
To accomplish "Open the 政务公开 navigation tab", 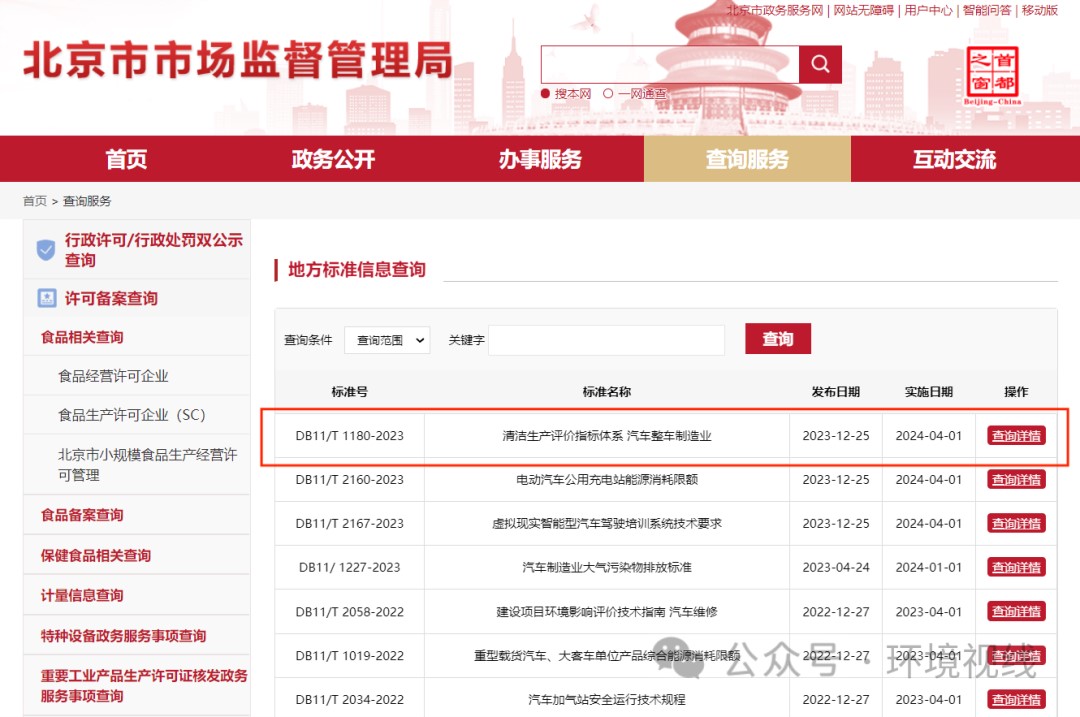I will pyautogui.click(x=333, y=159).
